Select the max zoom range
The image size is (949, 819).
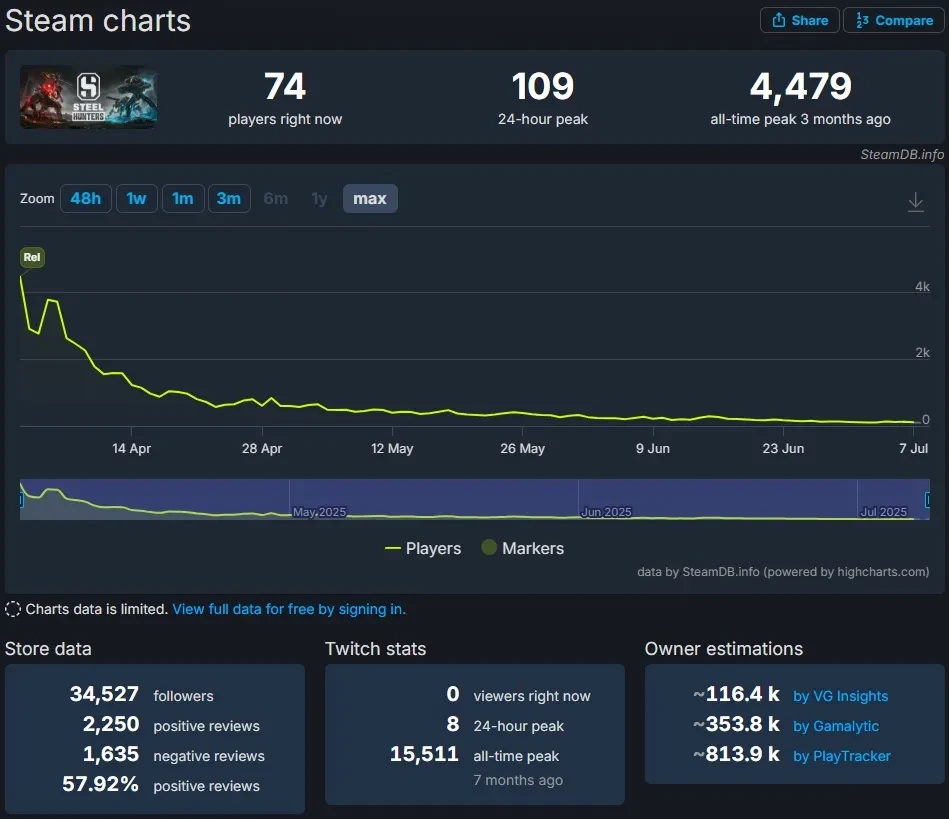click(370, 199)
